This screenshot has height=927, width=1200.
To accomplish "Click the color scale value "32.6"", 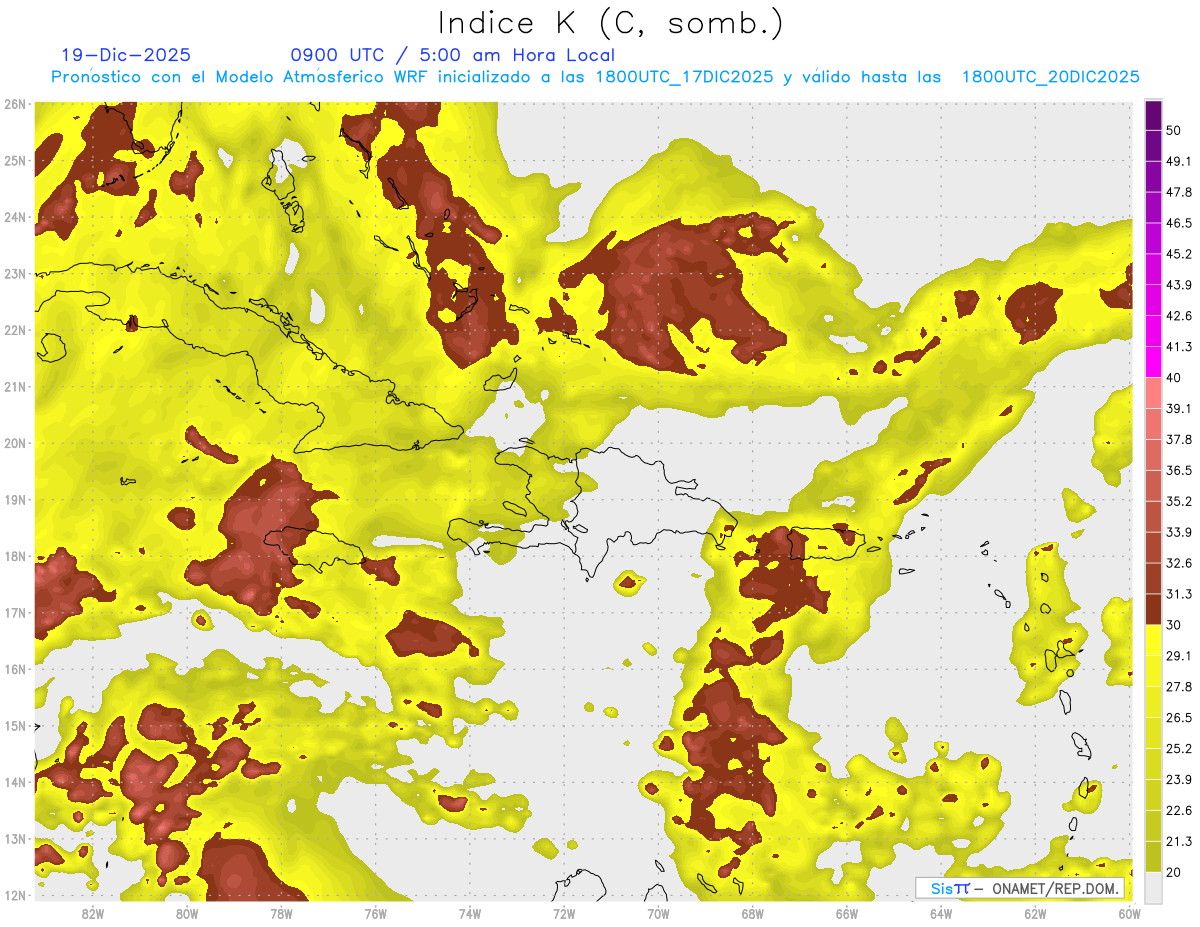I will (1179, 563).
